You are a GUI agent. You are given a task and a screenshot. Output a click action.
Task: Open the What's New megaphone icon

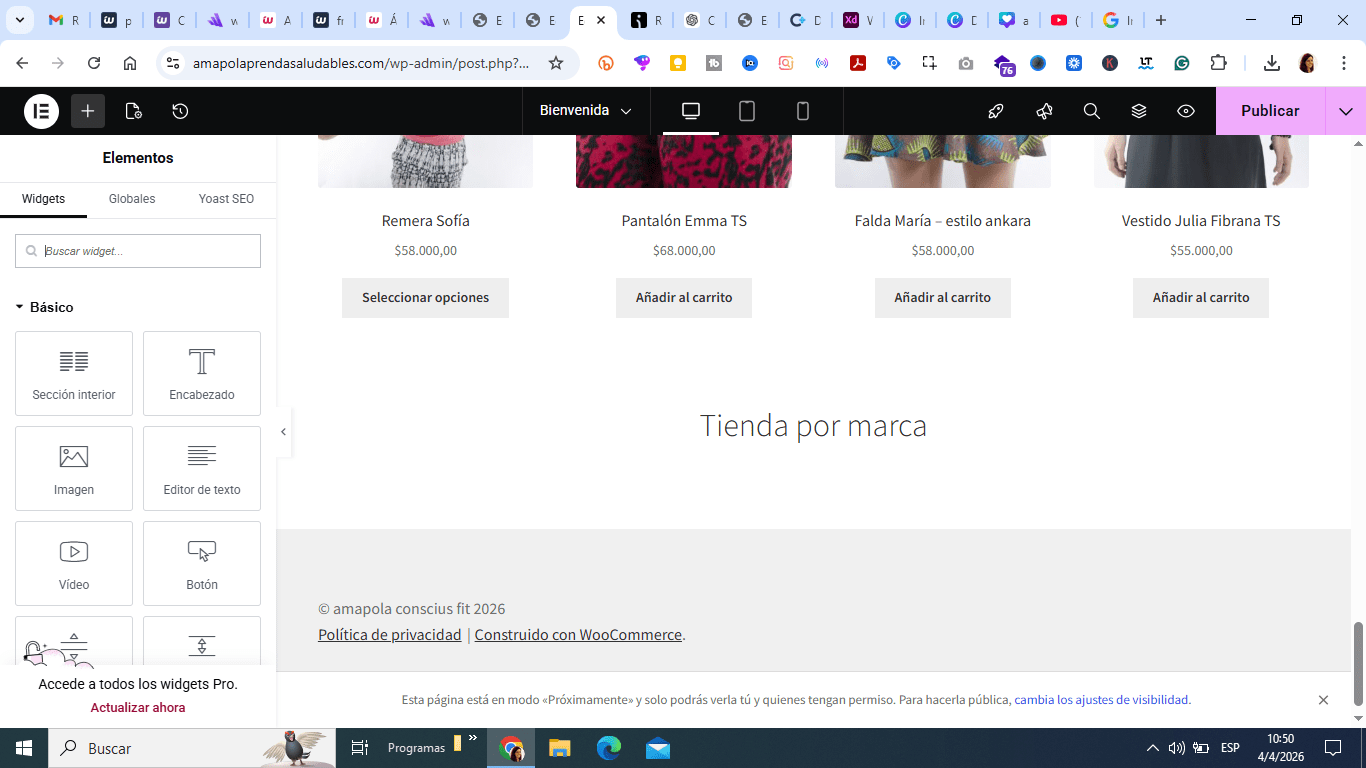tap(1045, 111)
